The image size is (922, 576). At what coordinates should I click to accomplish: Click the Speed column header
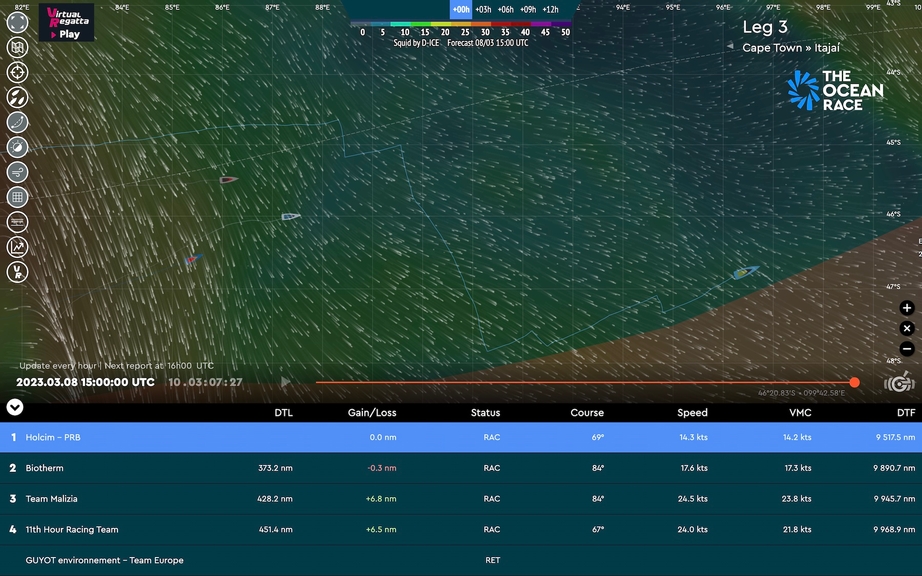tap(692, 413)
